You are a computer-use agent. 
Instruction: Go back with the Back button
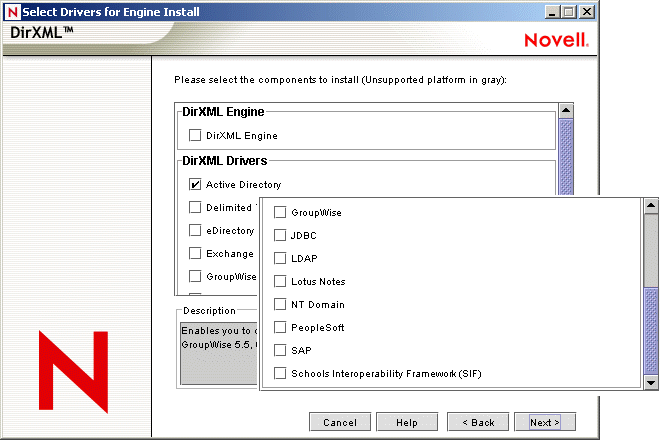tap(478, 422)
